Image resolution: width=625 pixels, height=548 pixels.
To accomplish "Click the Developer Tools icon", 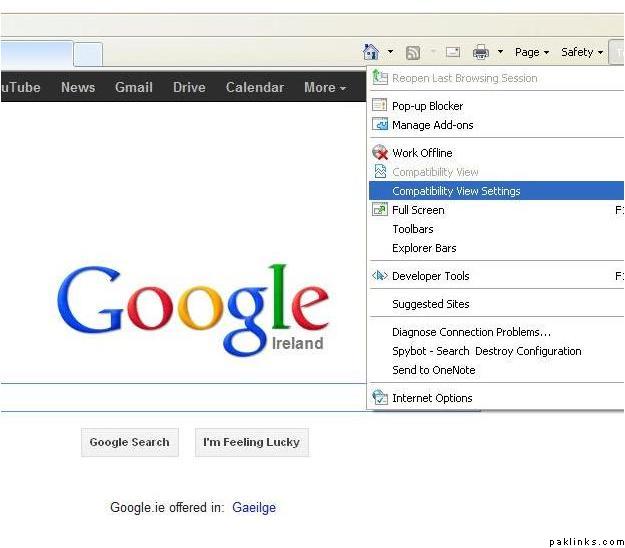I will pos(380,276).
